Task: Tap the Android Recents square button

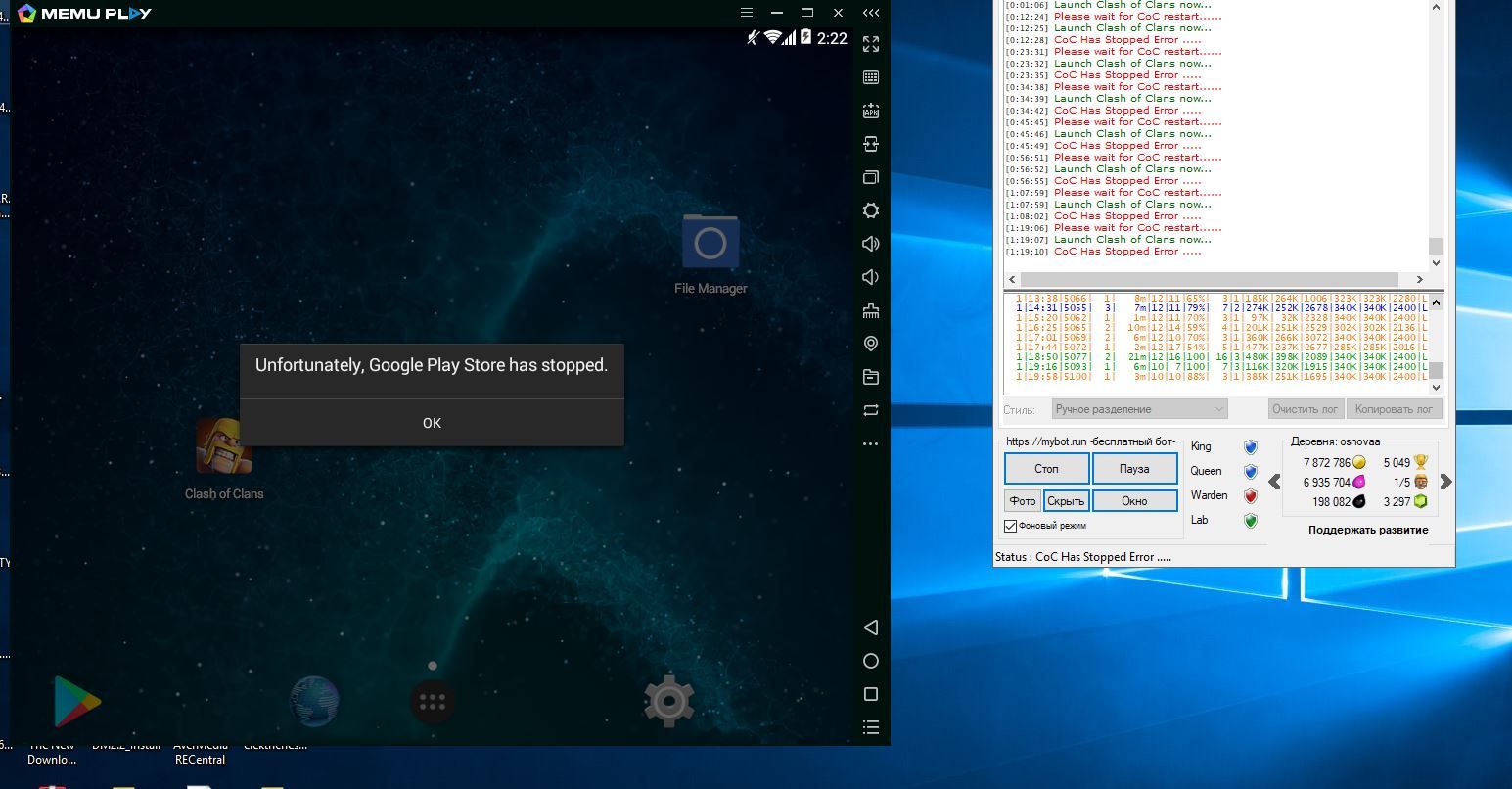Action: pyautogui.click(x=871, y=694)
